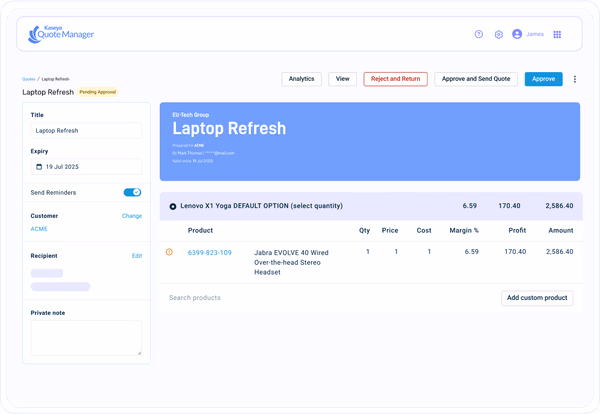
Task: Click the 170.40 profit in Jabra row
Action: pos(515,251)
